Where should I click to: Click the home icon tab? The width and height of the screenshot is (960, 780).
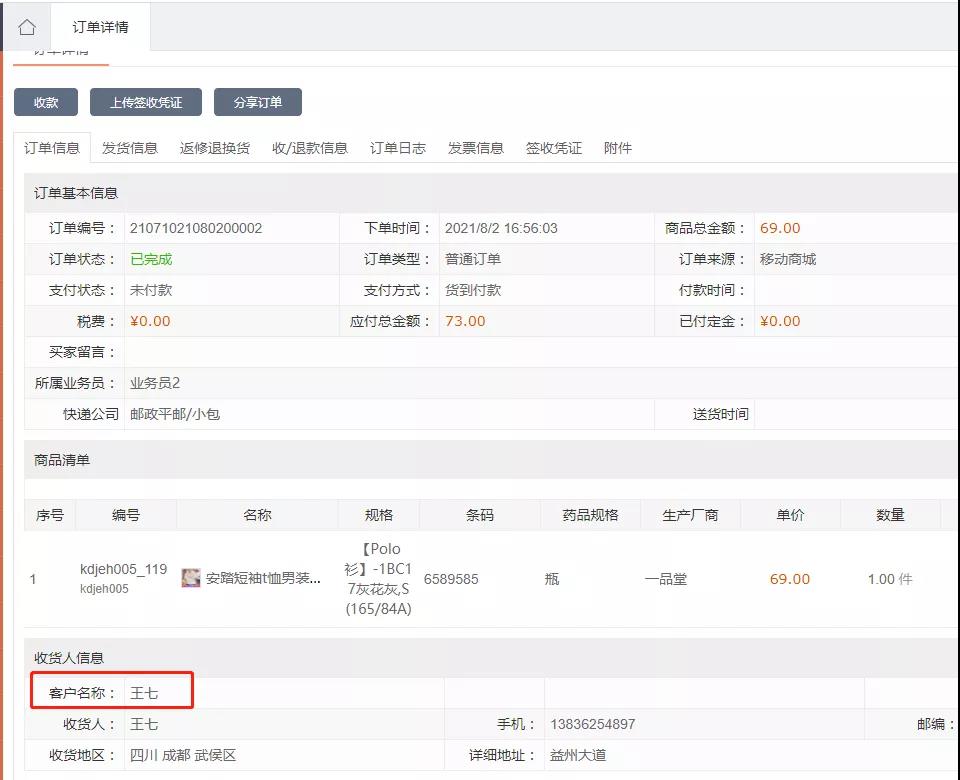point(27,27)
